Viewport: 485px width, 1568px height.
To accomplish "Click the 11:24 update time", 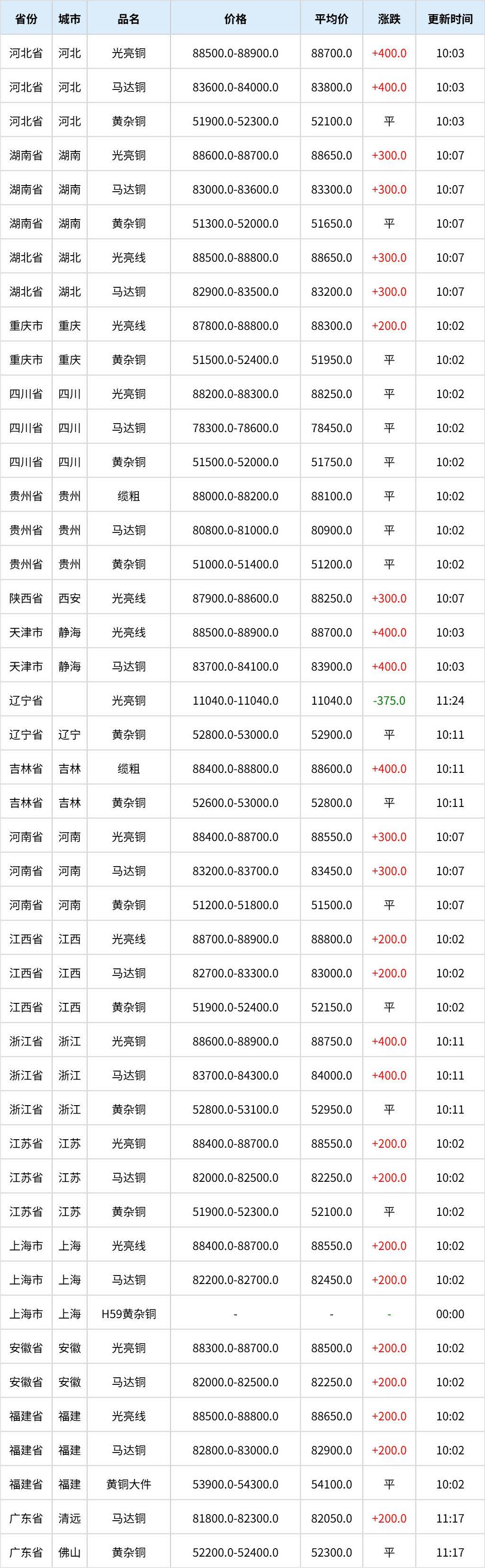I will pyautogui.click(x=449, y=700).
